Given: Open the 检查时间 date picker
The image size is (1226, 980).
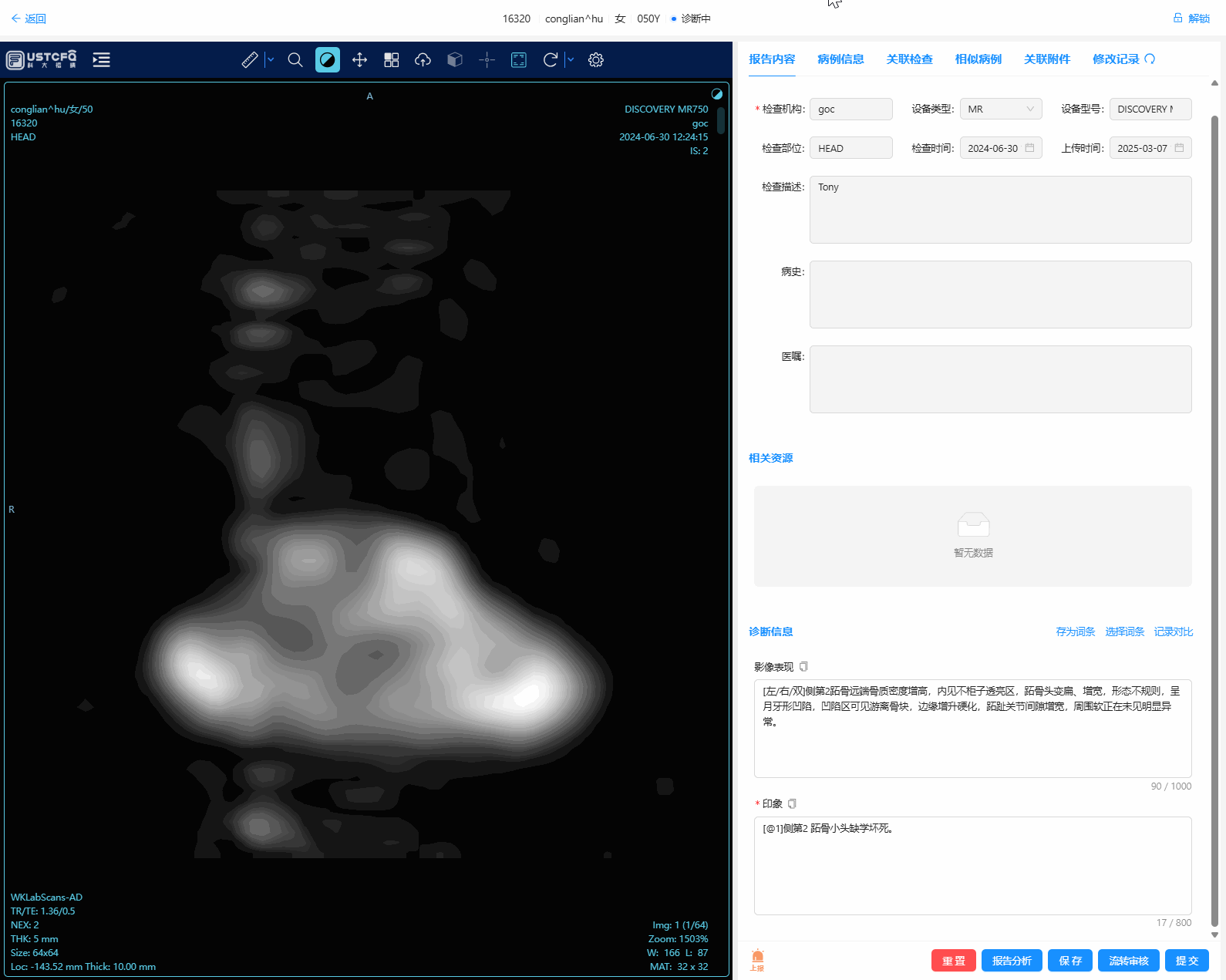Looking at the screenshot, I should (x=1001, y=148).
